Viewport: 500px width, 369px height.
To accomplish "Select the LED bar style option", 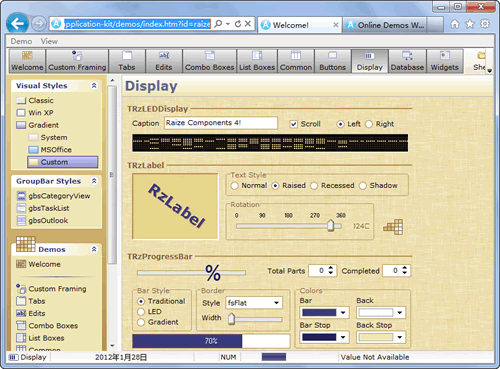I will (141, 312).
